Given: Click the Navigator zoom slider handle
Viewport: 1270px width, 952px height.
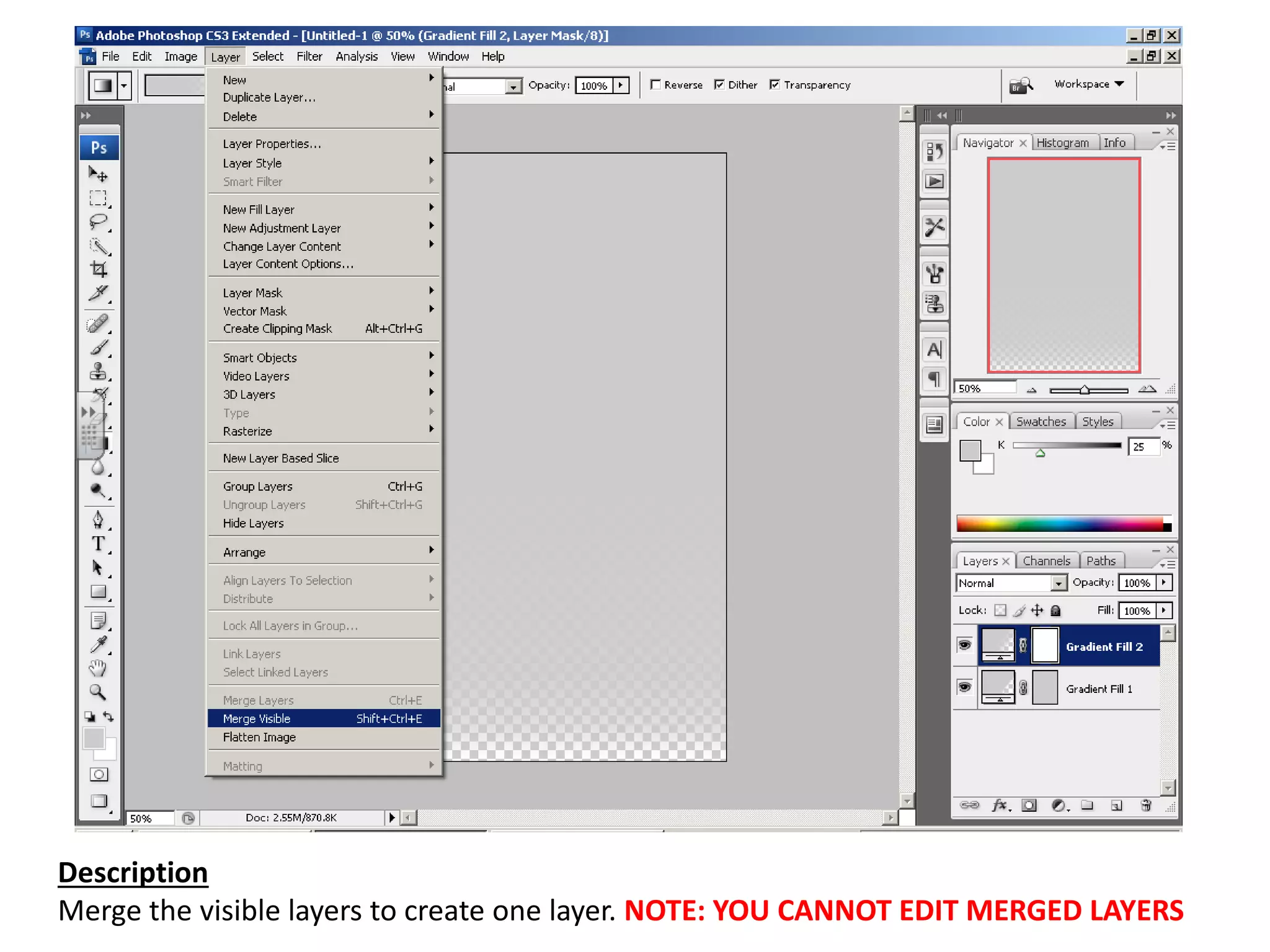Looking at the screenshot, I should click(x=1084, y=390).
